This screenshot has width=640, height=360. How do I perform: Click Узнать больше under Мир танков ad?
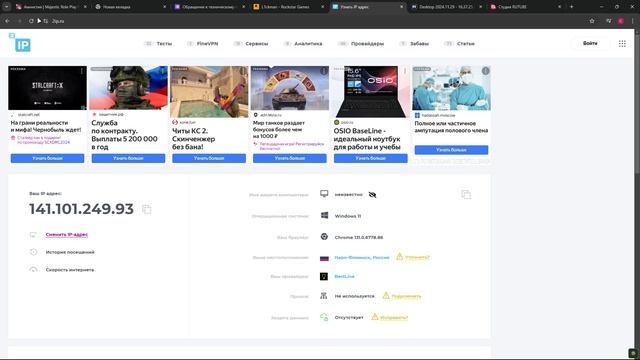tap(290, 158)
